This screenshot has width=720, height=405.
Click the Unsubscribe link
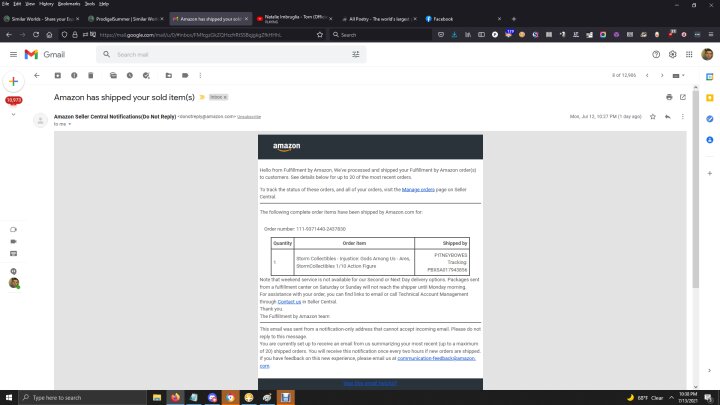click(249, 117)
